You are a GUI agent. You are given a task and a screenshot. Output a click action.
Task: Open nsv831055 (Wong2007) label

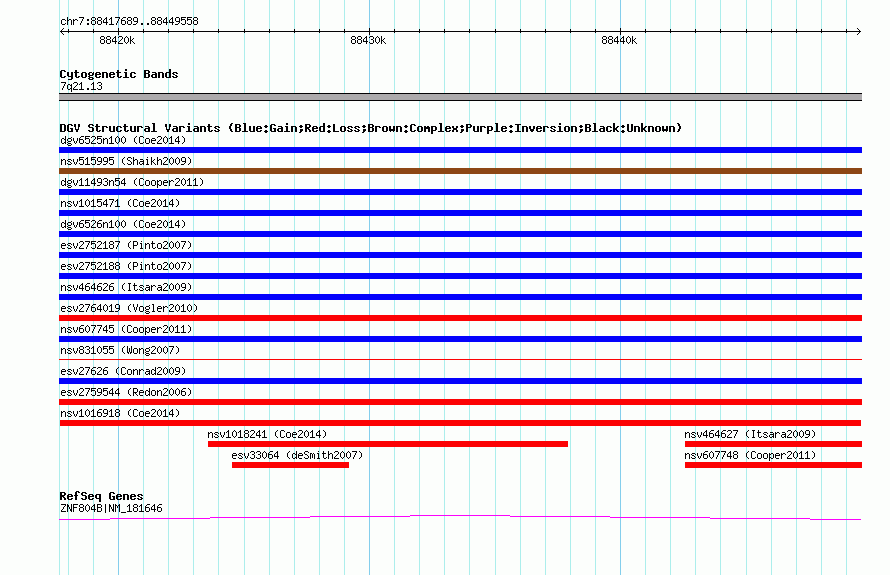[120, 350]
